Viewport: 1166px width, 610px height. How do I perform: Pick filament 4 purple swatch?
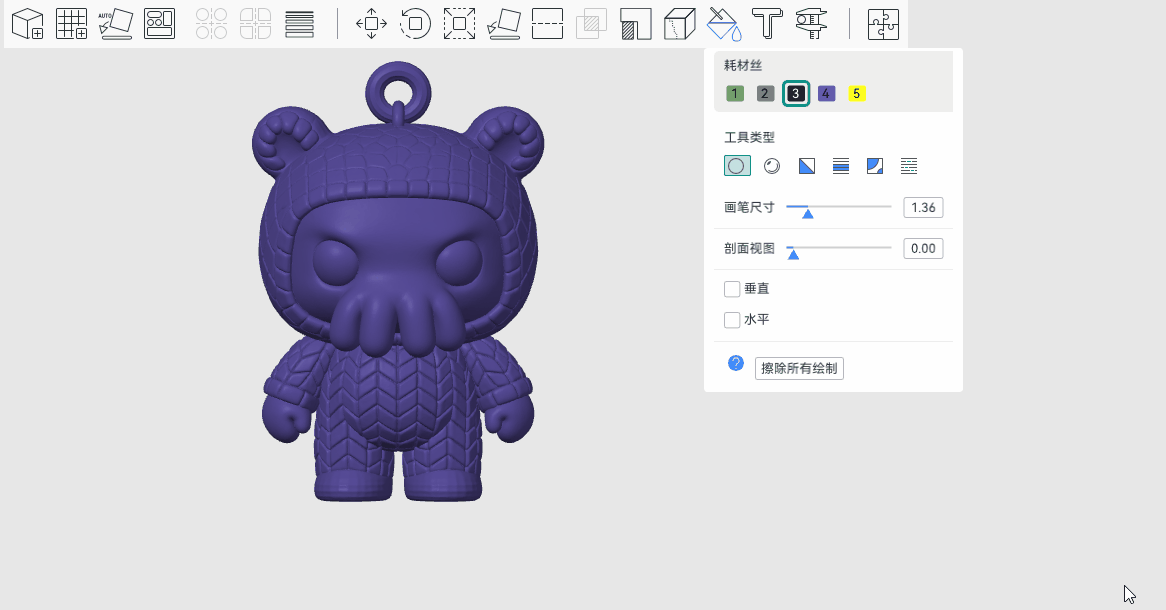tap(826, 94)
